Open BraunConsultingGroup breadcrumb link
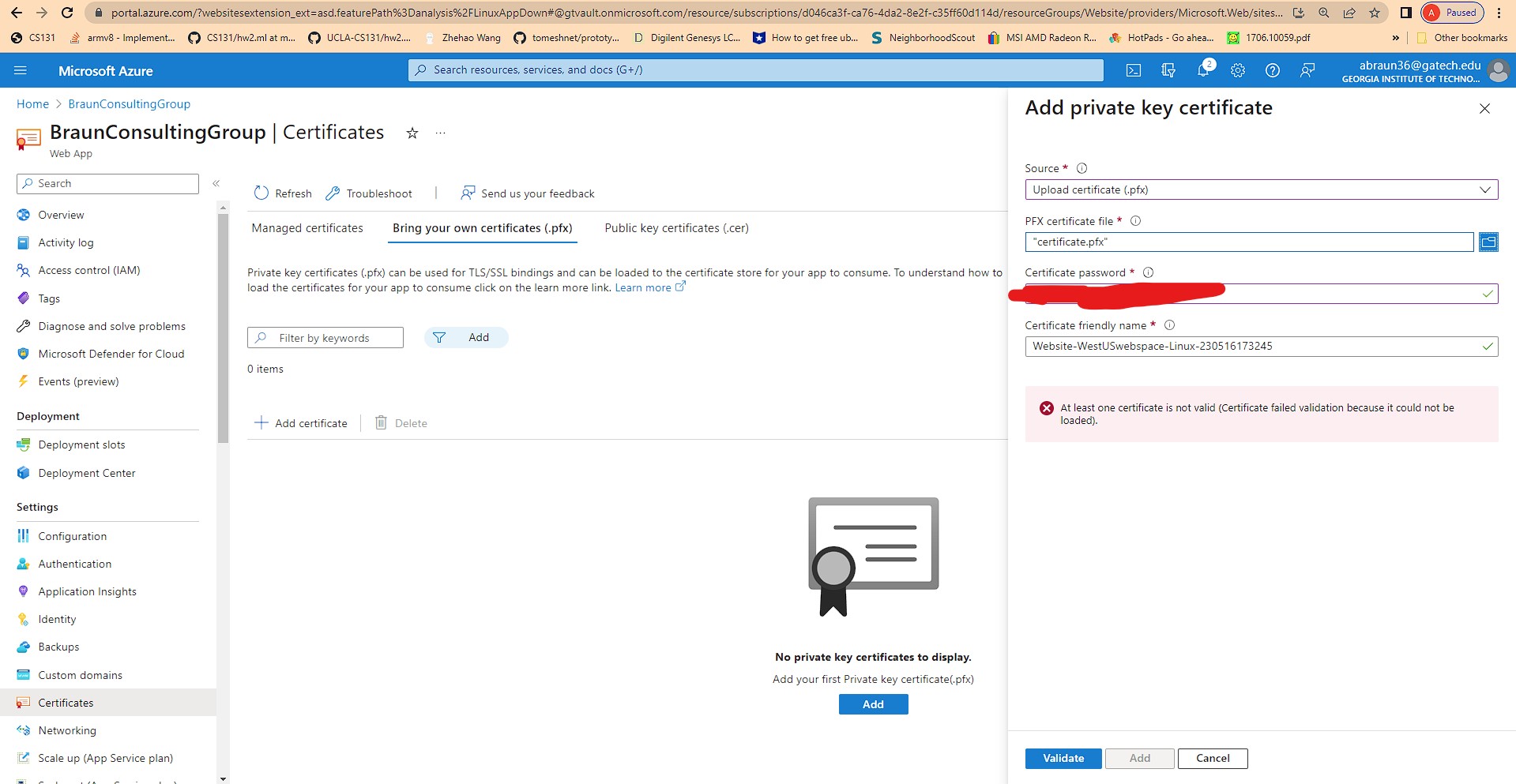This screenshot has height=784, width=1516. [x=129, y=104]
